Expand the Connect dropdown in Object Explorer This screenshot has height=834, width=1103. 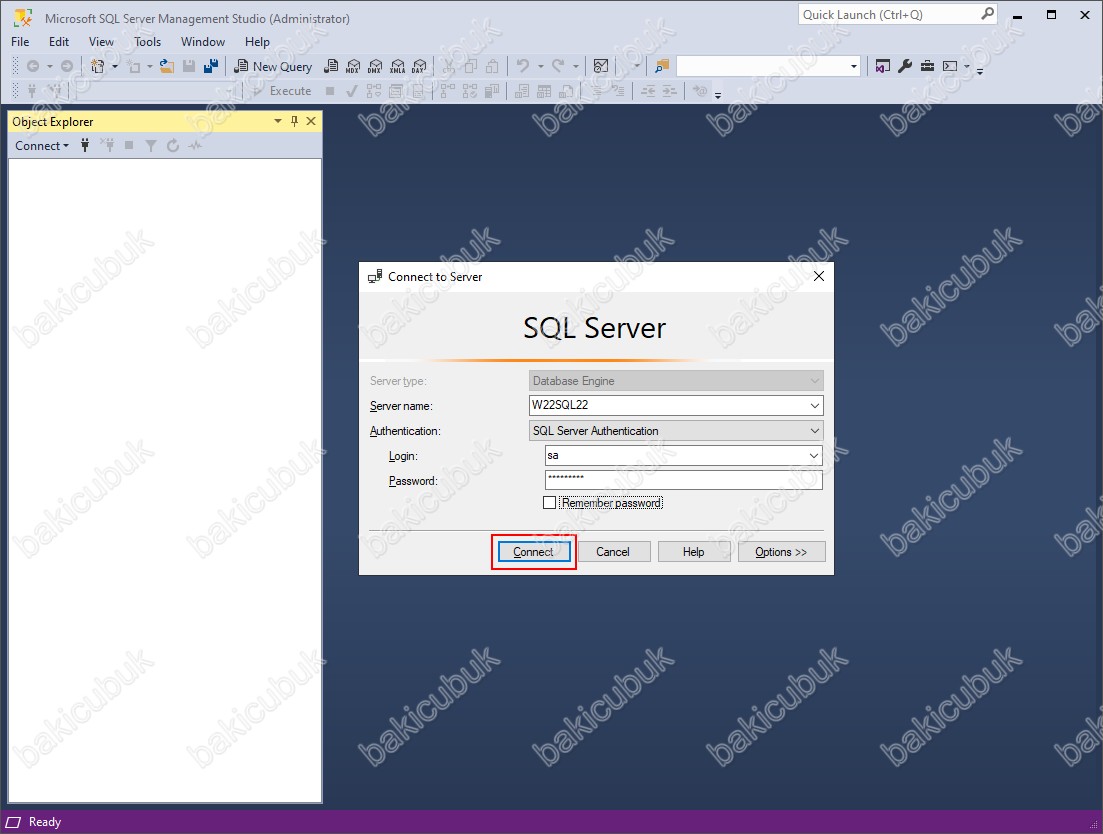42,146
